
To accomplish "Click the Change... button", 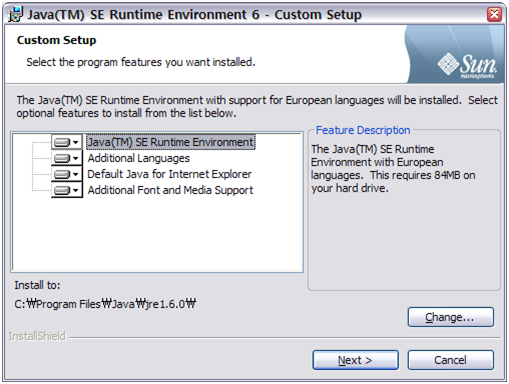I will (451, 317).
